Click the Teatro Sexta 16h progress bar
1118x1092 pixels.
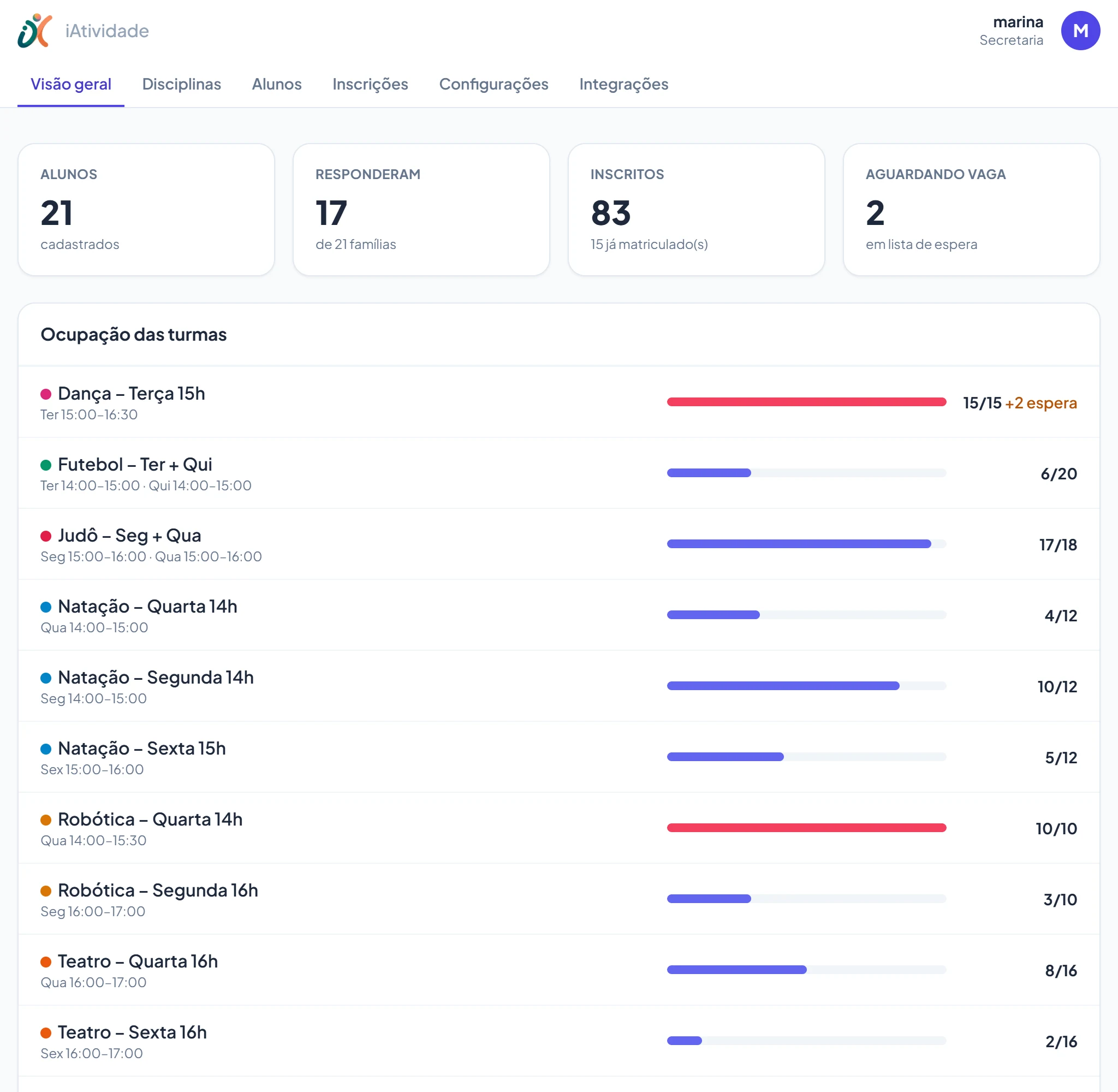(806, 1041)
